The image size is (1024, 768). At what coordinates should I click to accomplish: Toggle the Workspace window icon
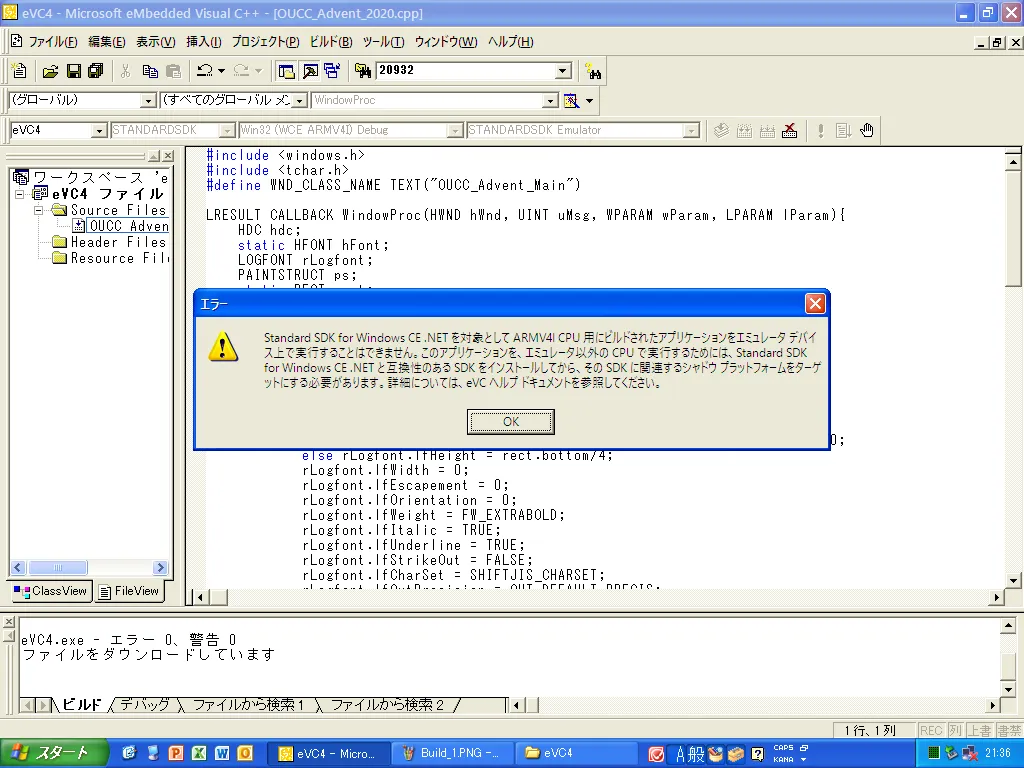pos(286,71)
